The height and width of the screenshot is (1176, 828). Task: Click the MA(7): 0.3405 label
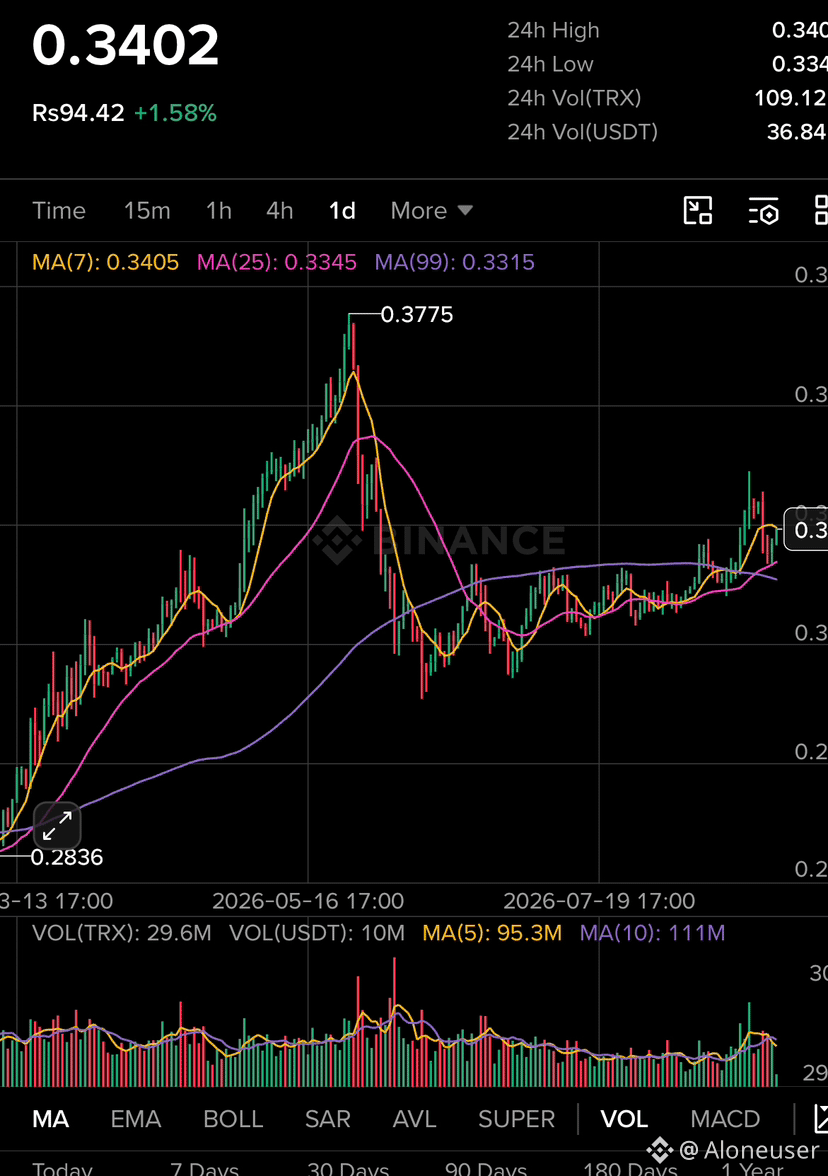[106, 262]
